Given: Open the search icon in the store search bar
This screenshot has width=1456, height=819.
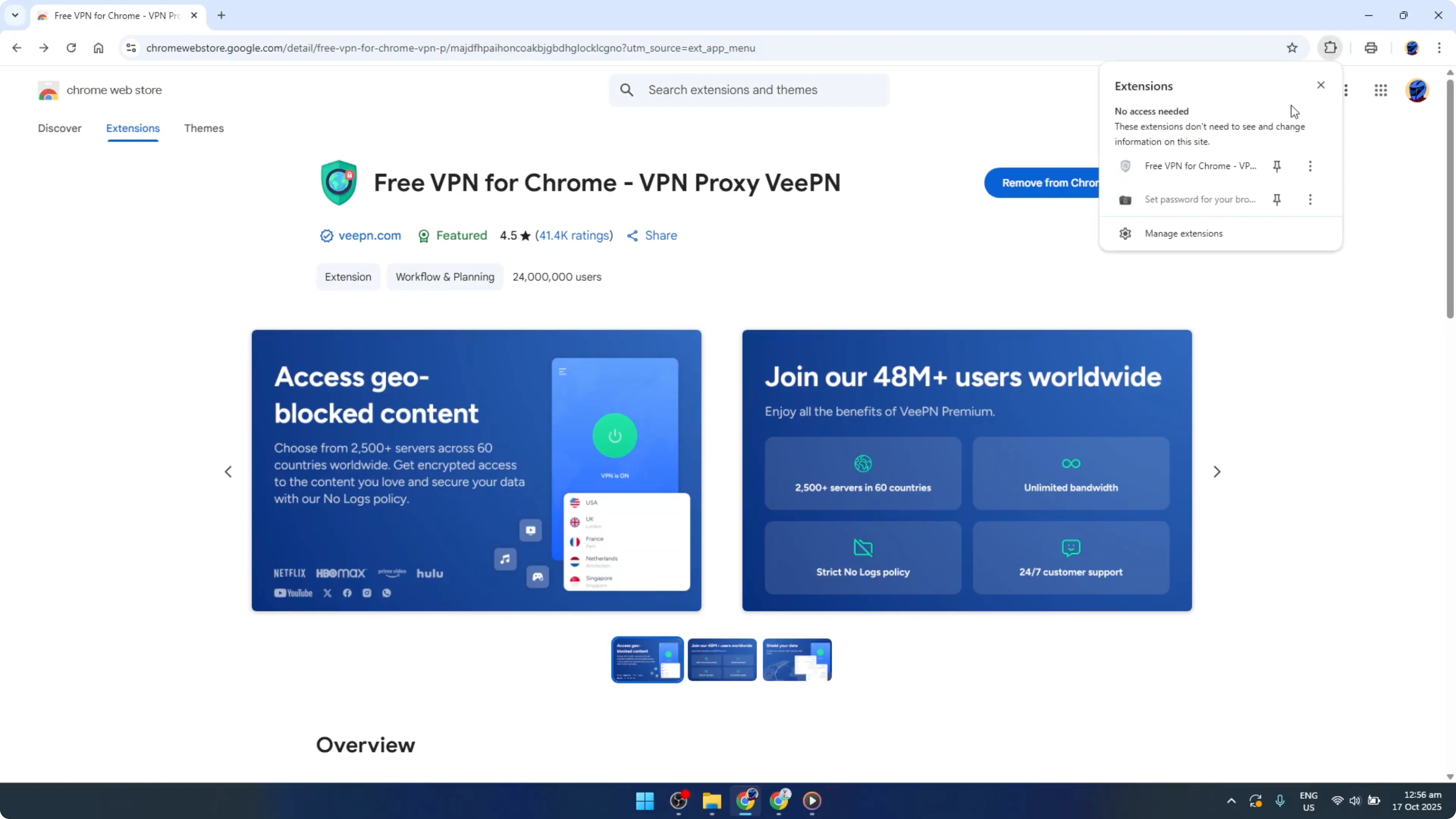Looking at the screenshot, I should click(x=628, y=89).
